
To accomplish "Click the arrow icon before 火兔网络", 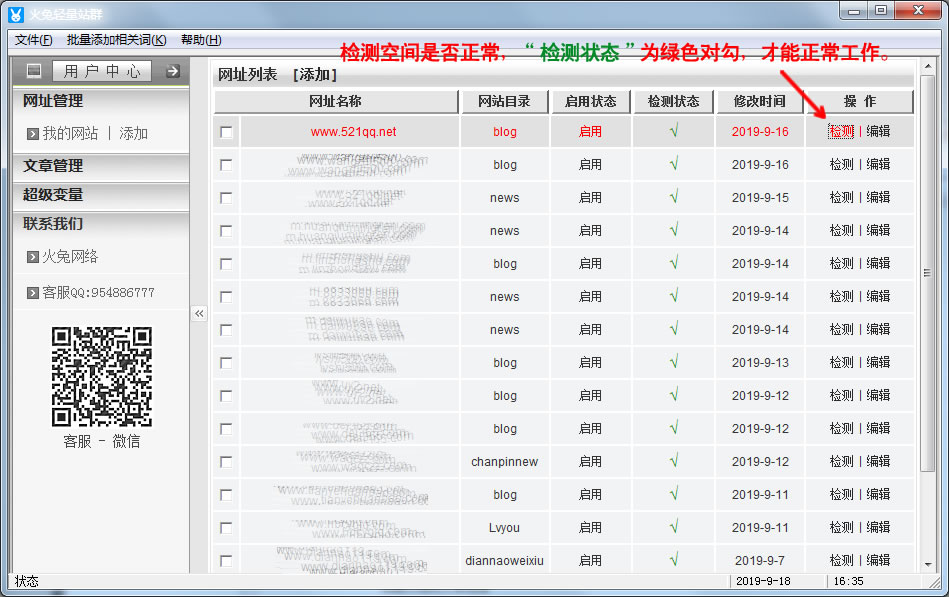I will tap(32, 257).
